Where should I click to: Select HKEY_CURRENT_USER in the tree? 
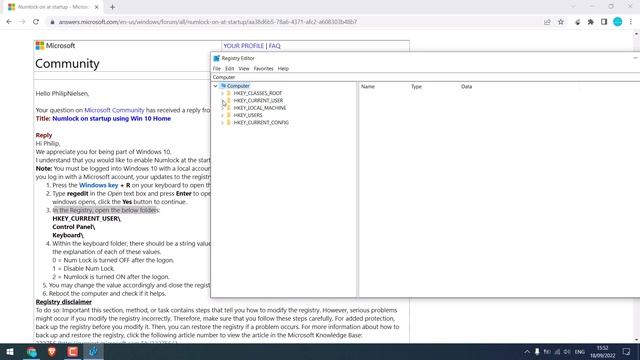point(258,100)
